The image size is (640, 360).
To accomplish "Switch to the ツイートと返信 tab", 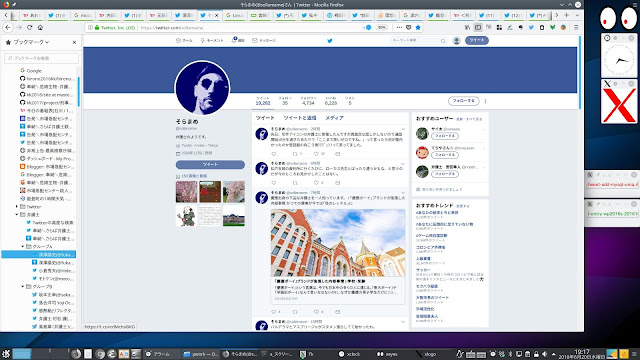I will tap(300, 118).
